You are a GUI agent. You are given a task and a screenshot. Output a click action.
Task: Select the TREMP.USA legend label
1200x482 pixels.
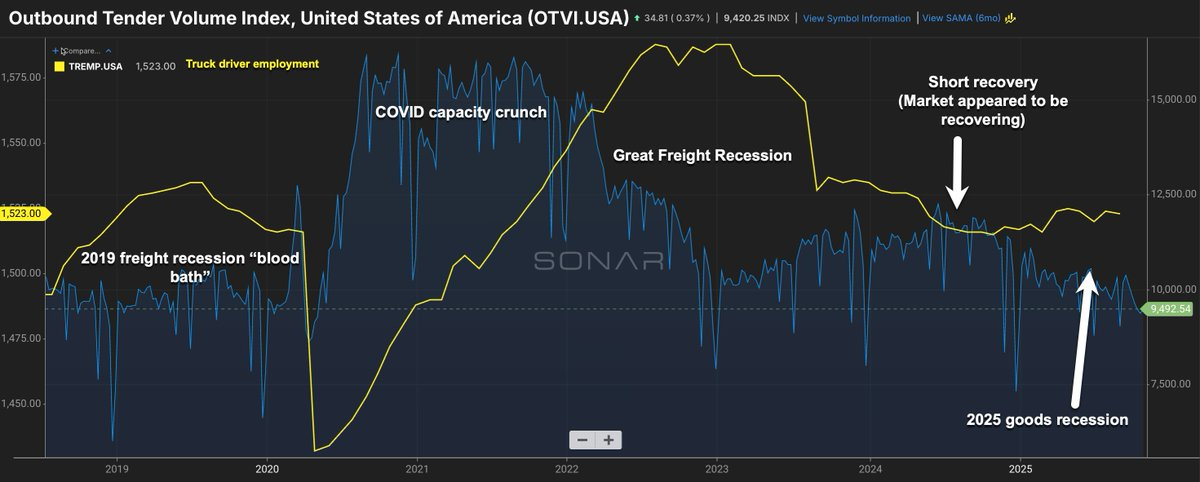pos(96,66)
